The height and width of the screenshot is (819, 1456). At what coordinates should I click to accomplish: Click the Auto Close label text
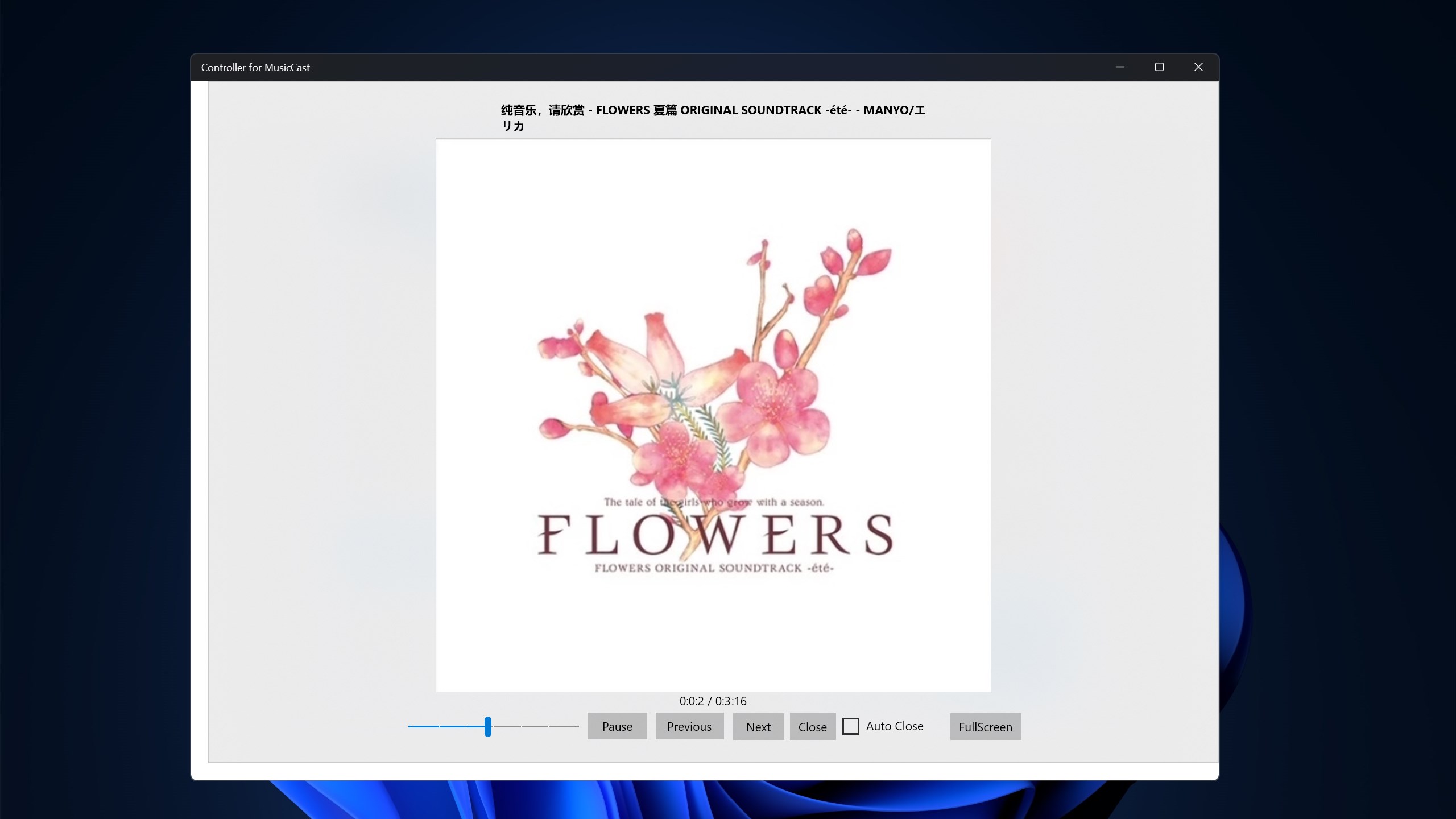894,726
